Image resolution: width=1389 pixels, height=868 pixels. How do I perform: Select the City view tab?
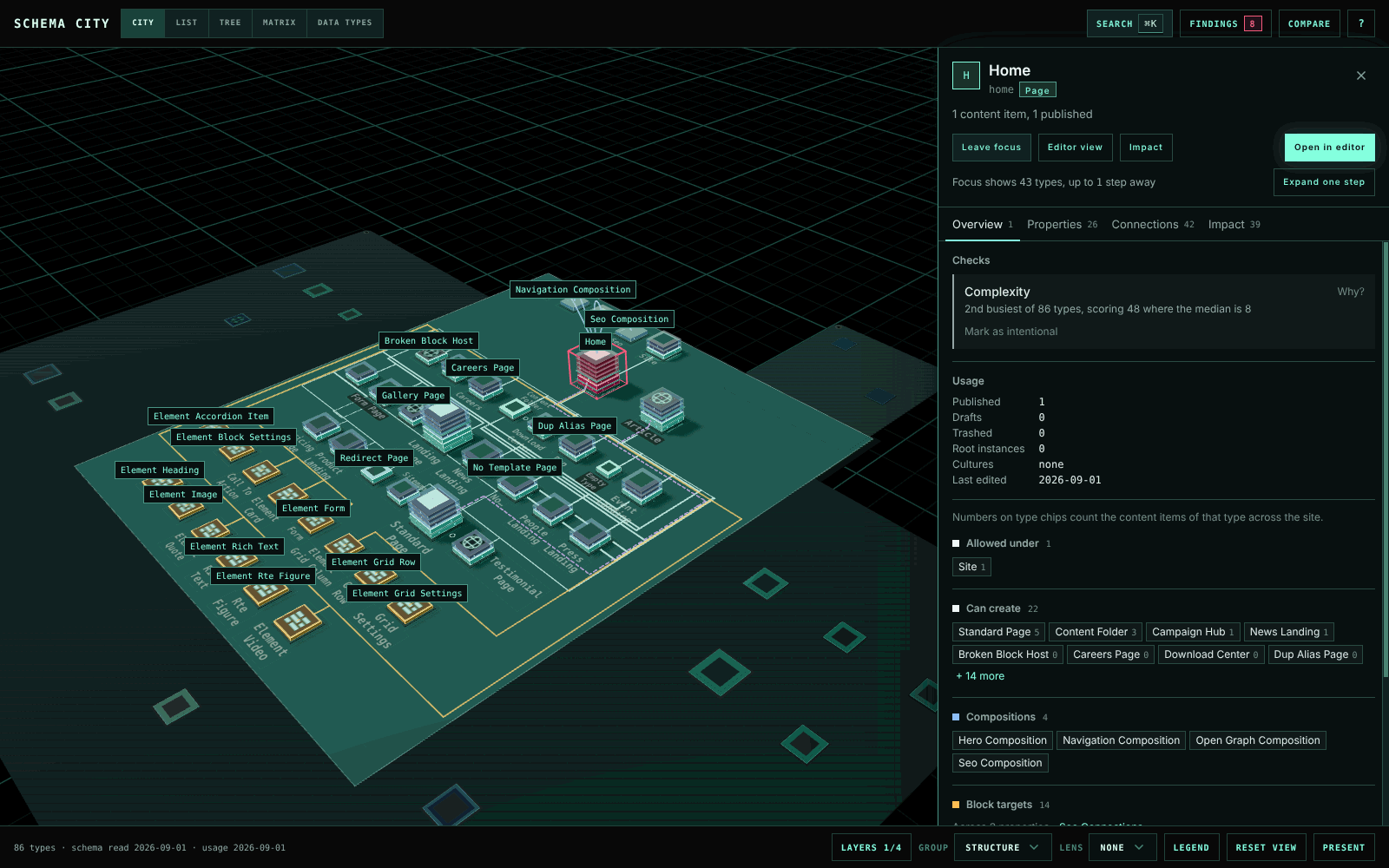coord(143,23)
